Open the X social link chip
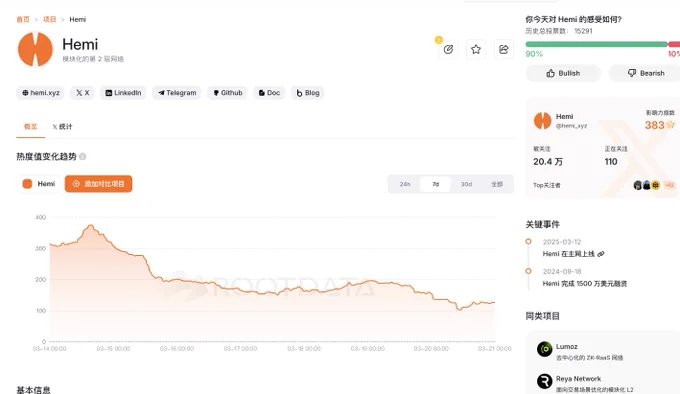The height and width of the screenshot is (394, 680). (82, 93)
